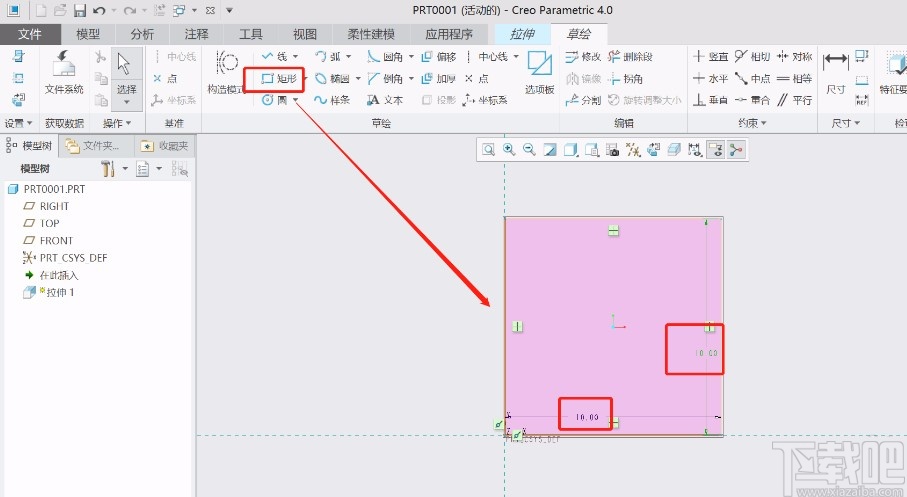Click the Divide (分割) tool
The height and width of the screenshot is (497, 907).
pyautogui.click(x=583, y=100)
